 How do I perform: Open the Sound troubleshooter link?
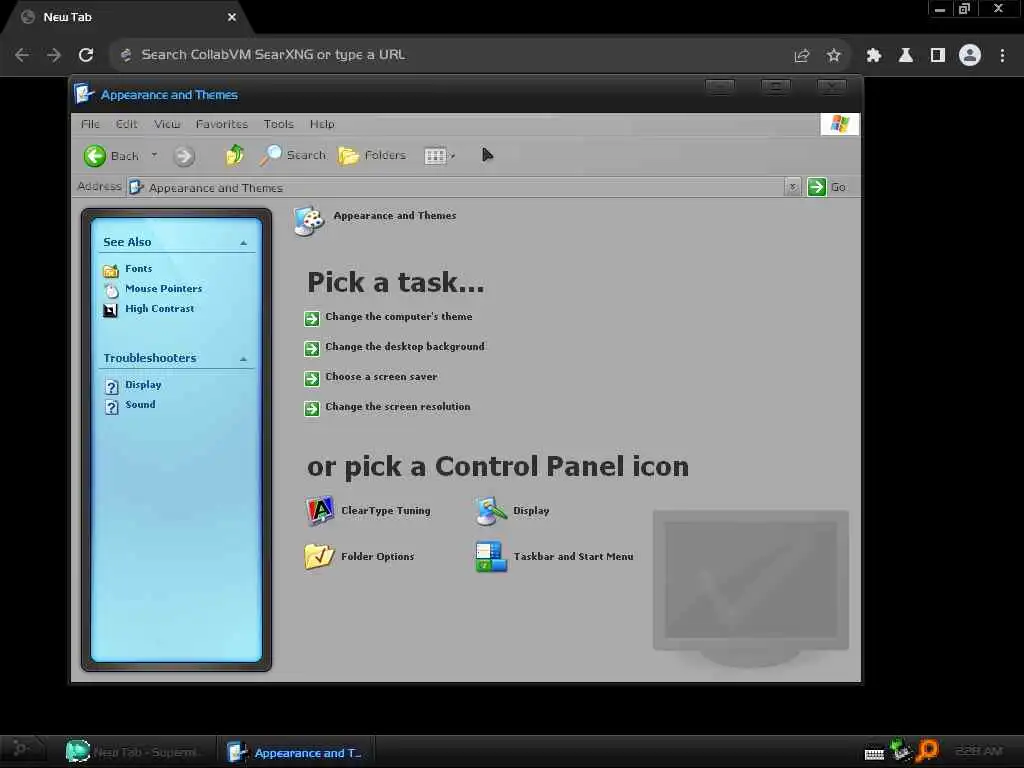point(140,404)
